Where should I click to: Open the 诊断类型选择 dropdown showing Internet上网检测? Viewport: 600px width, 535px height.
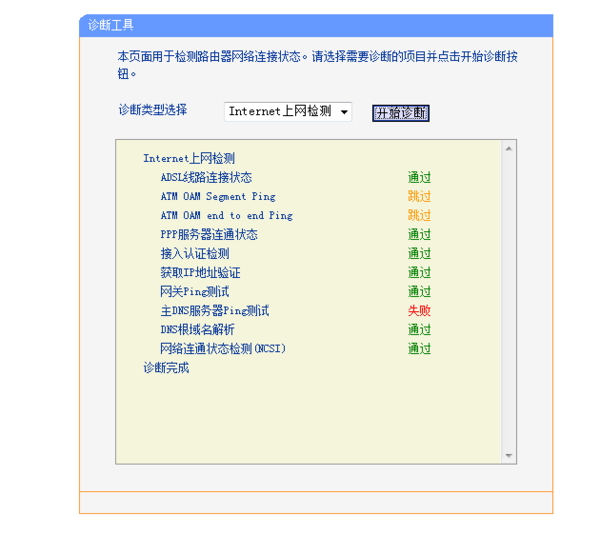coord(288,112)
